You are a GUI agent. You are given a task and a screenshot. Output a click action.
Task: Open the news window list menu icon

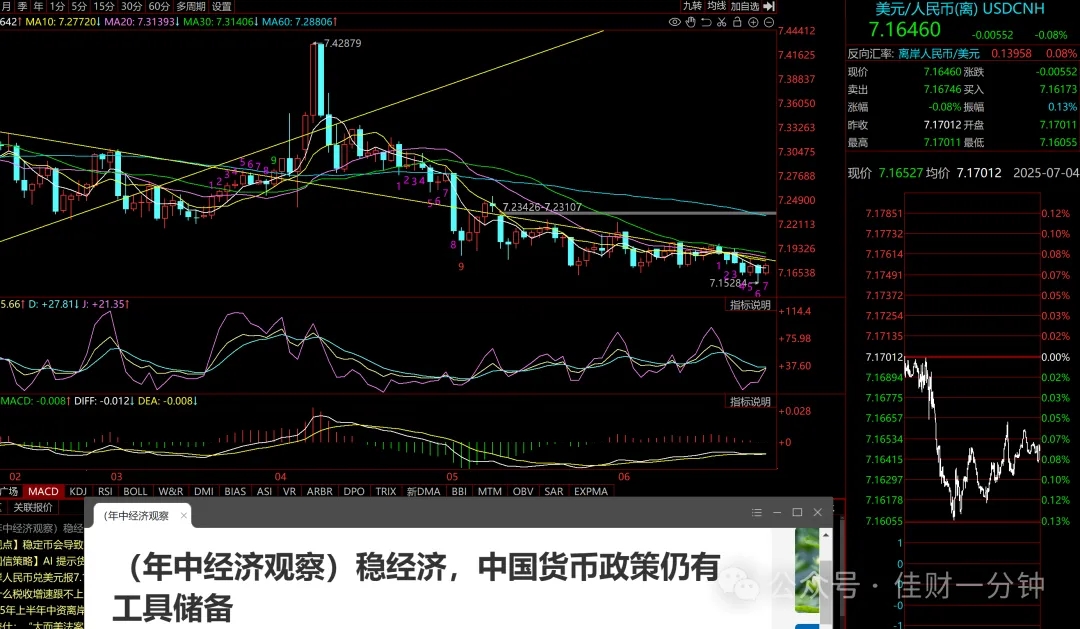point(756,513)
